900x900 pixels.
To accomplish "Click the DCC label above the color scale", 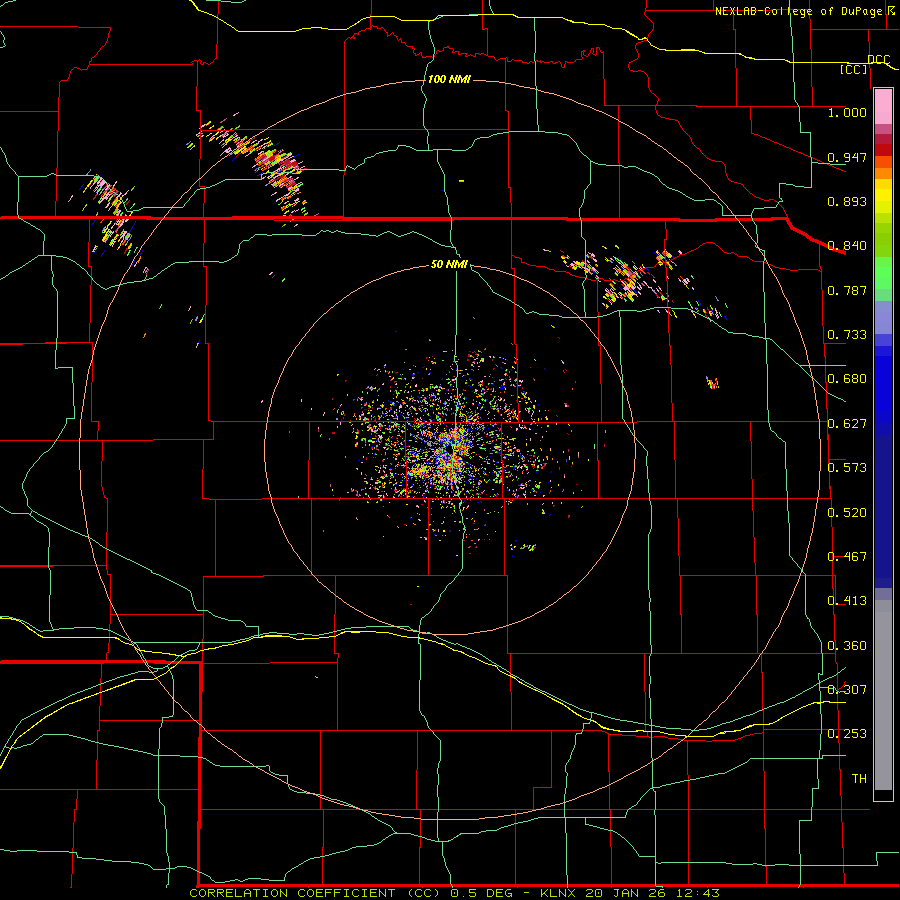I will (878, 60).
